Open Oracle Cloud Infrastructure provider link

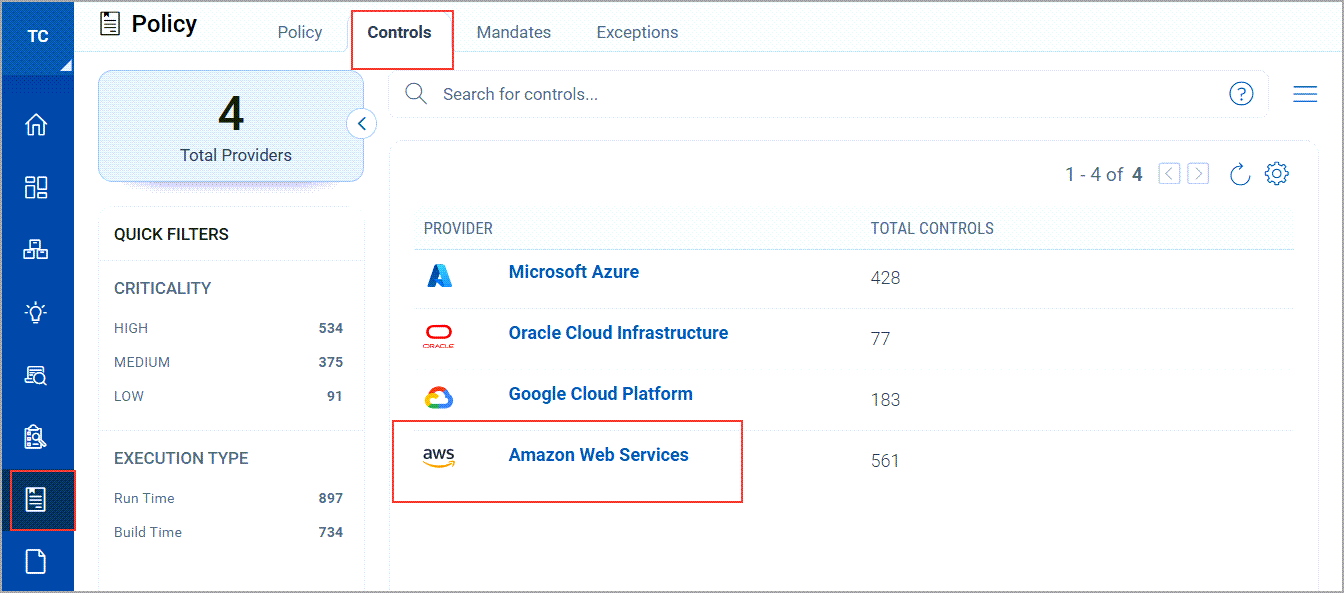pyautogui.click(x=618, y=333)
